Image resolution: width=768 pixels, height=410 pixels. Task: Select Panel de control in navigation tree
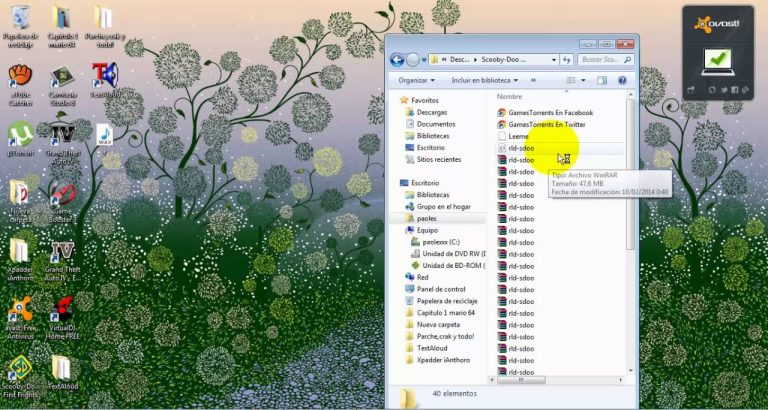[x=441, y=289]
